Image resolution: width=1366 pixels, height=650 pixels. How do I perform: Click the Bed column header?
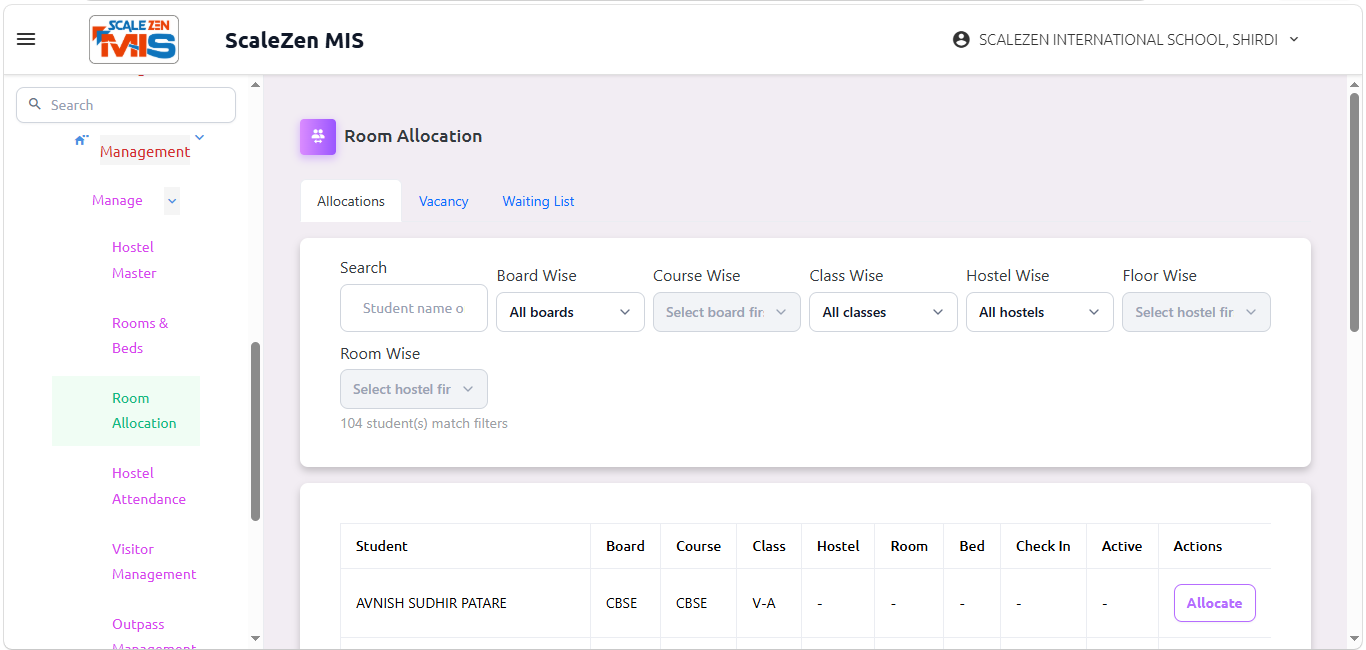972,546
